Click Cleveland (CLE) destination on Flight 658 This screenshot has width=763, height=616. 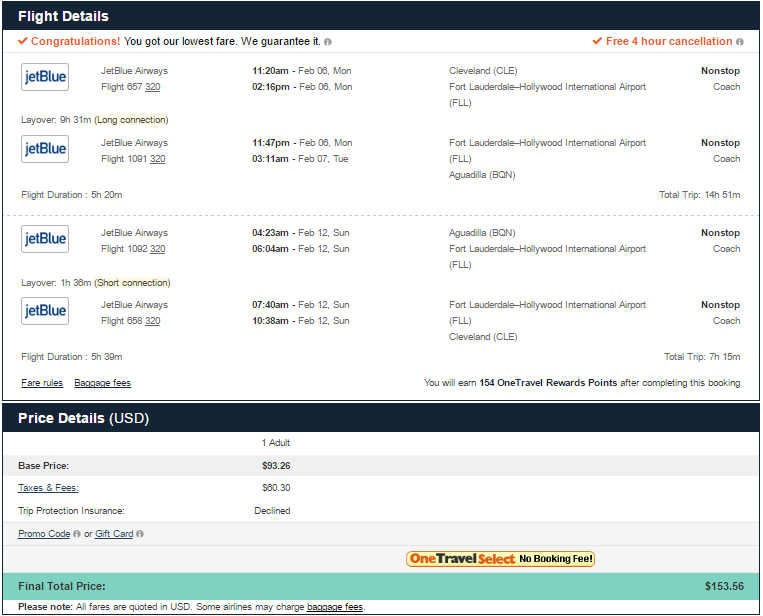pos(483,337)
